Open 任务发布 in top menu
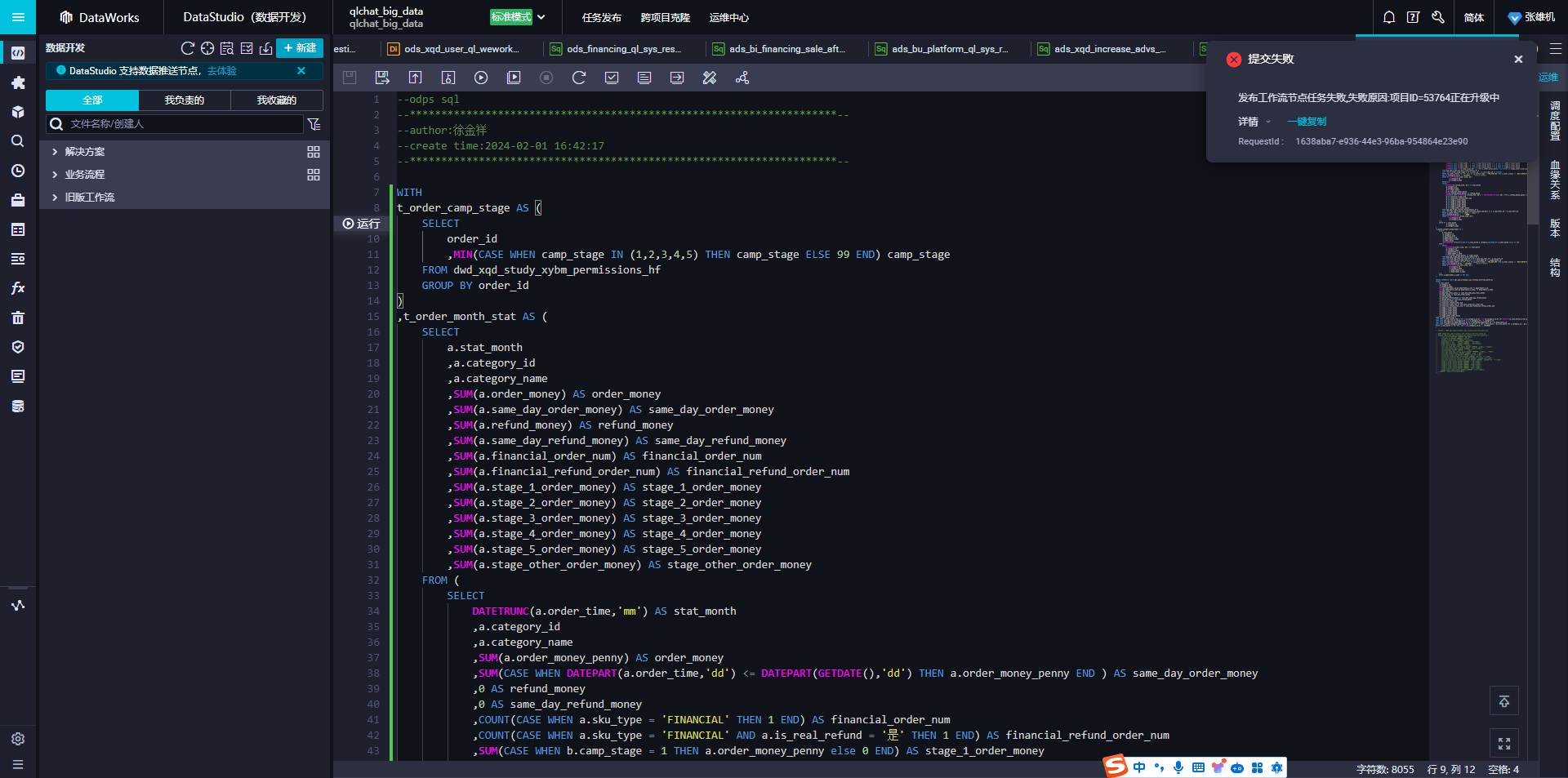The image size is (1568, 778). pyautogui.click(x=602, y=17)
